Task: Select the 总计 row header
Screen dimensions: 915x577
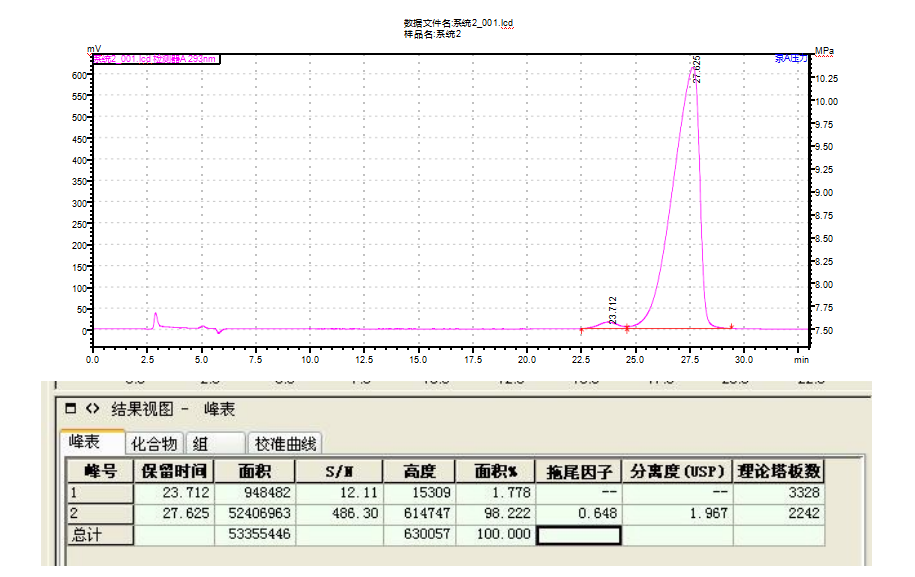Action: (100, 535)
